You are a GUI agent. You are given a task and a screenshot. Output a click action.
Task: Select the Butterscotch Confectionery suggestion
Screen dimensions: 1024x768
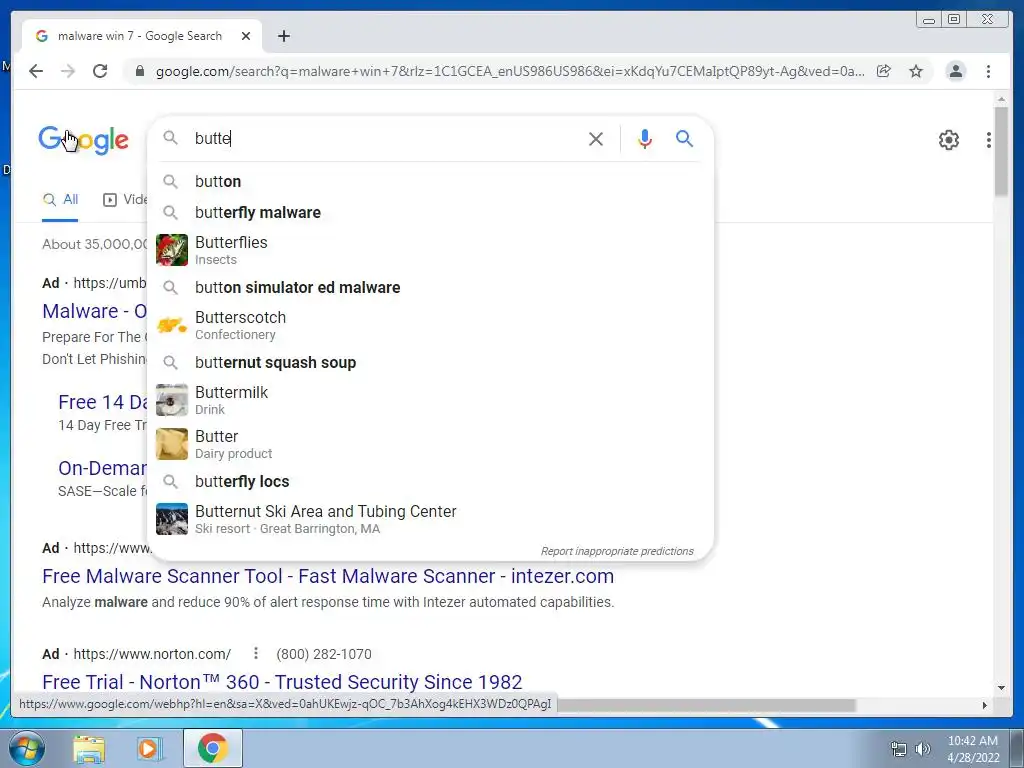[431, 325]
